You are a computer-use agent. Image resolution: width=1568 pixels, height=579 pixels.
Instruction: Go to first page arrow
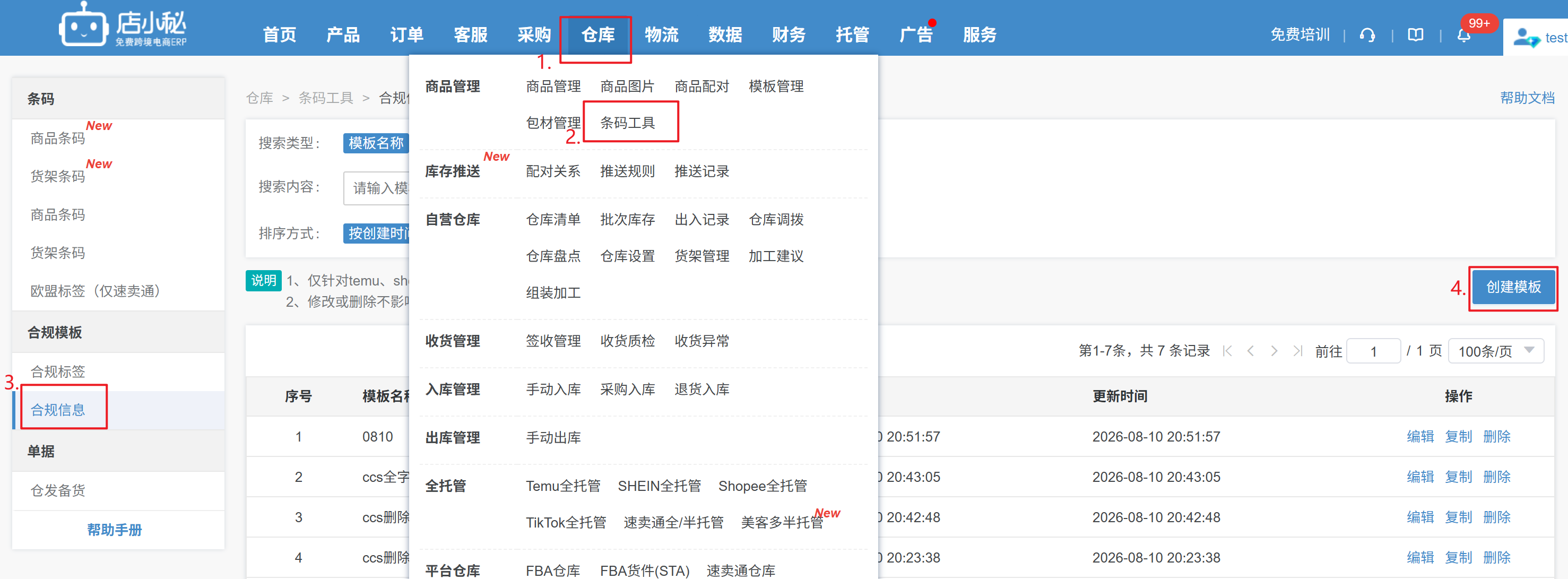click(x=1227, y=351)
